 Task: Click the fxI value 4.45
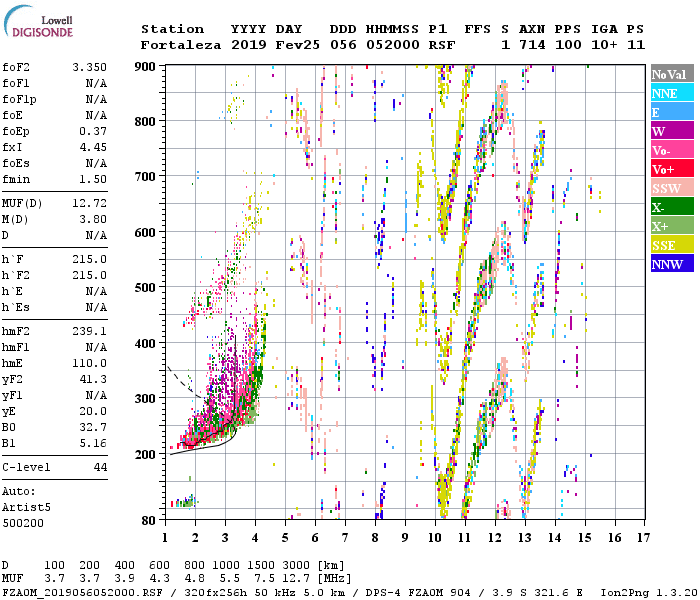(93, 147)
